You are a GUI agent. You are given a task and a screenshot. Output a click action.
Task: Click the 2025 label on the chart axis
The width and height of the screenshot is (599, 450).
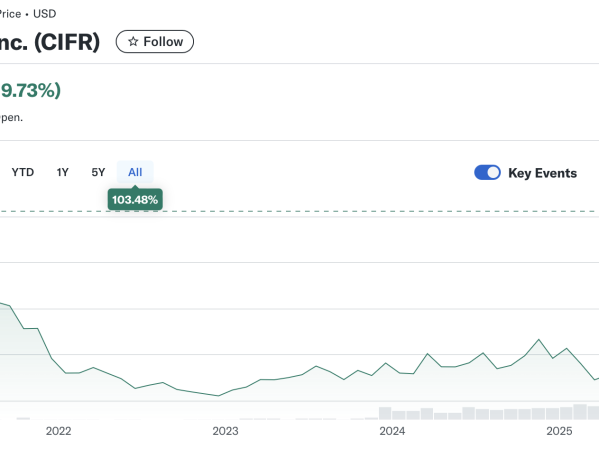(x=559, y=431)
